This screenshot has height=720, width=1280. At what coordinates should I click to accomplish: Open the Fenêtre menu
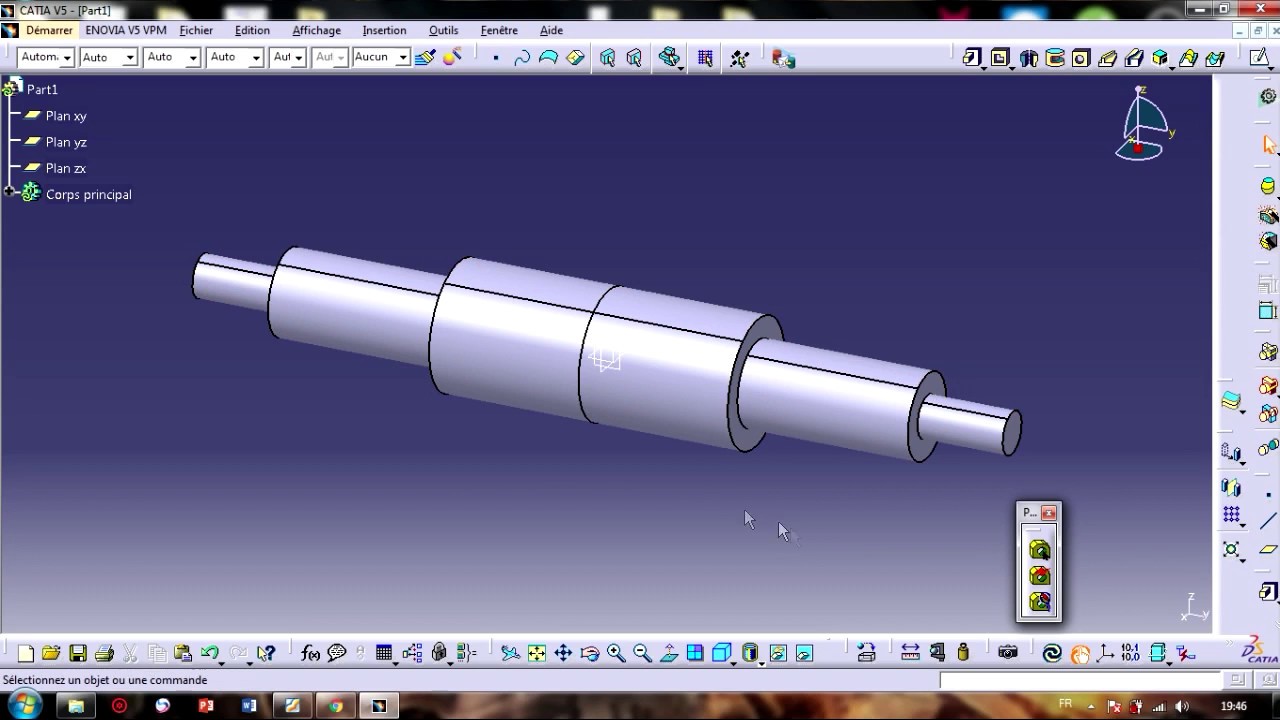(499, 30)
